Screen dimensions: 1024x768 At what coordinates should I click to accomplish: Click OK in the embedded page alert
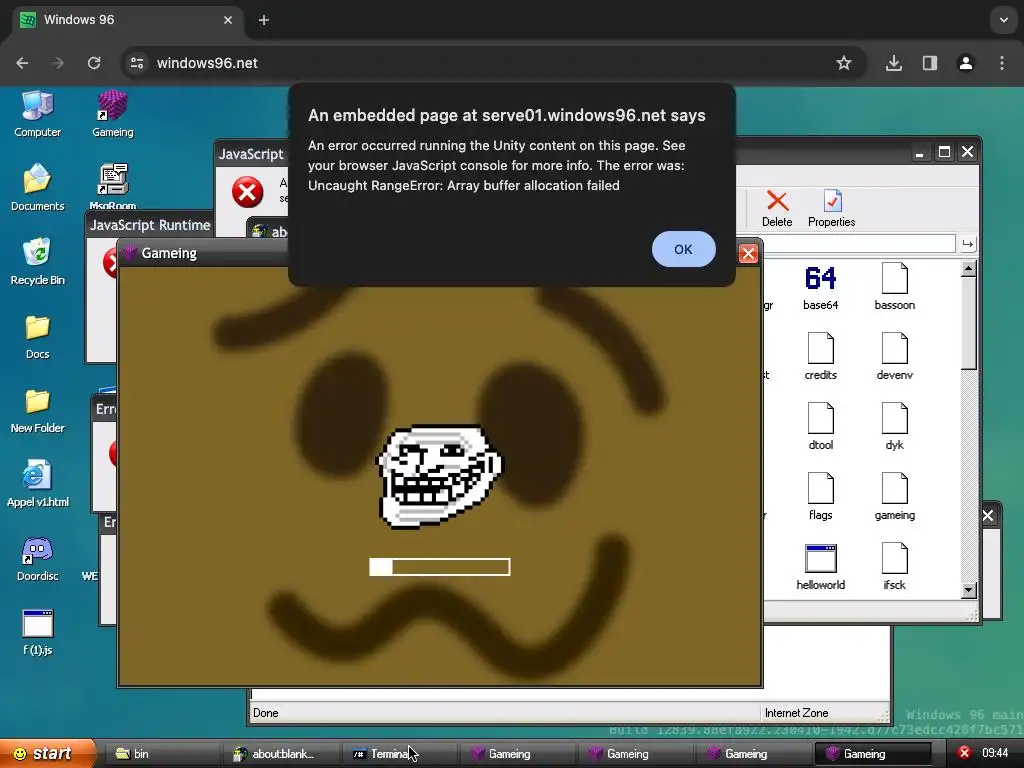pos(683,249)
